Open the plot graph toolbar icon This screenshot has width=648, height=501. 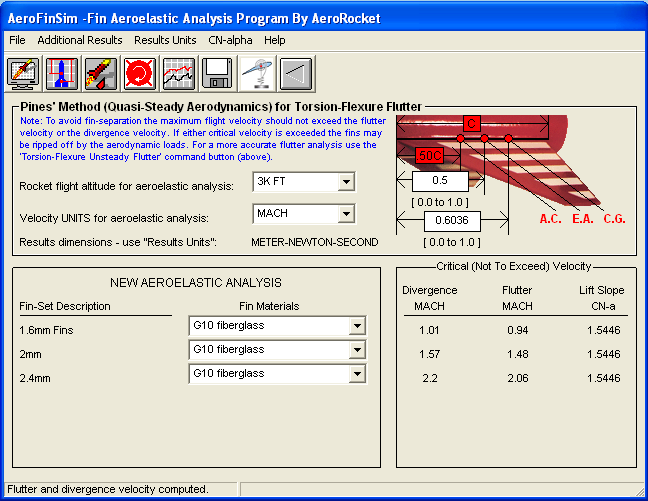coord(178,74)
